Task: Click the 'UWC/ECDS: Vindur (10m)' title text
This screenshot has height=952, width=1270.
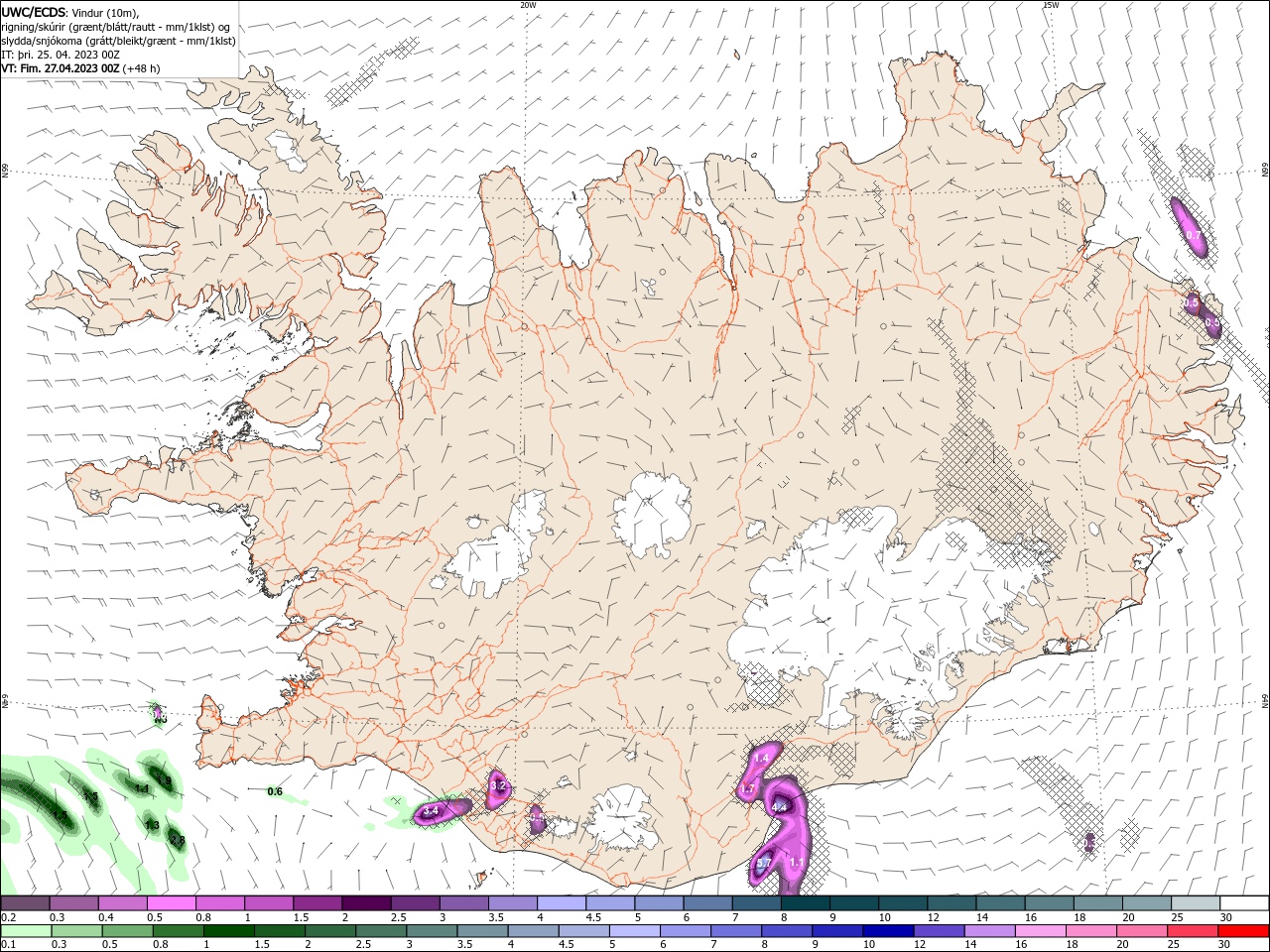Action: coord(70,12)
